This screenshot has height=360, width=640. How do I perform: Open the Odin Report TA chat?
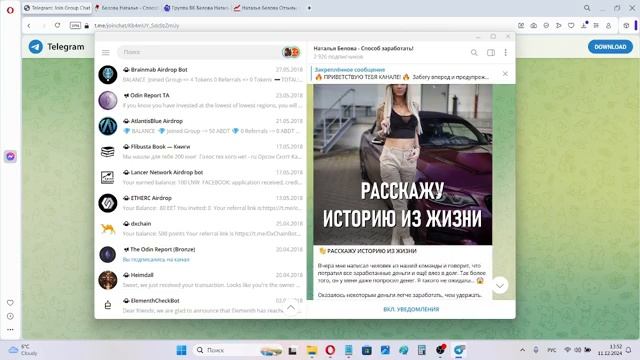pyautogui.click(x=200, y=100)
